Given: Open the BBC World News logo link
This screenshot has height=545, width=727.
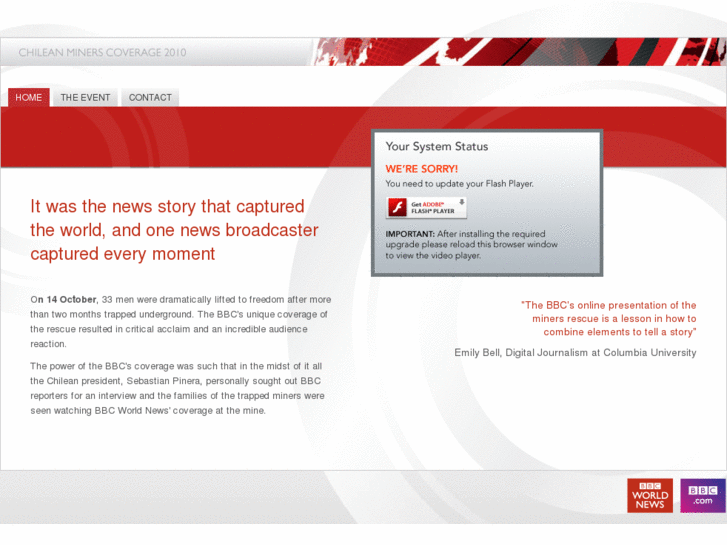Looking at the screenshot, I should 650,496.
